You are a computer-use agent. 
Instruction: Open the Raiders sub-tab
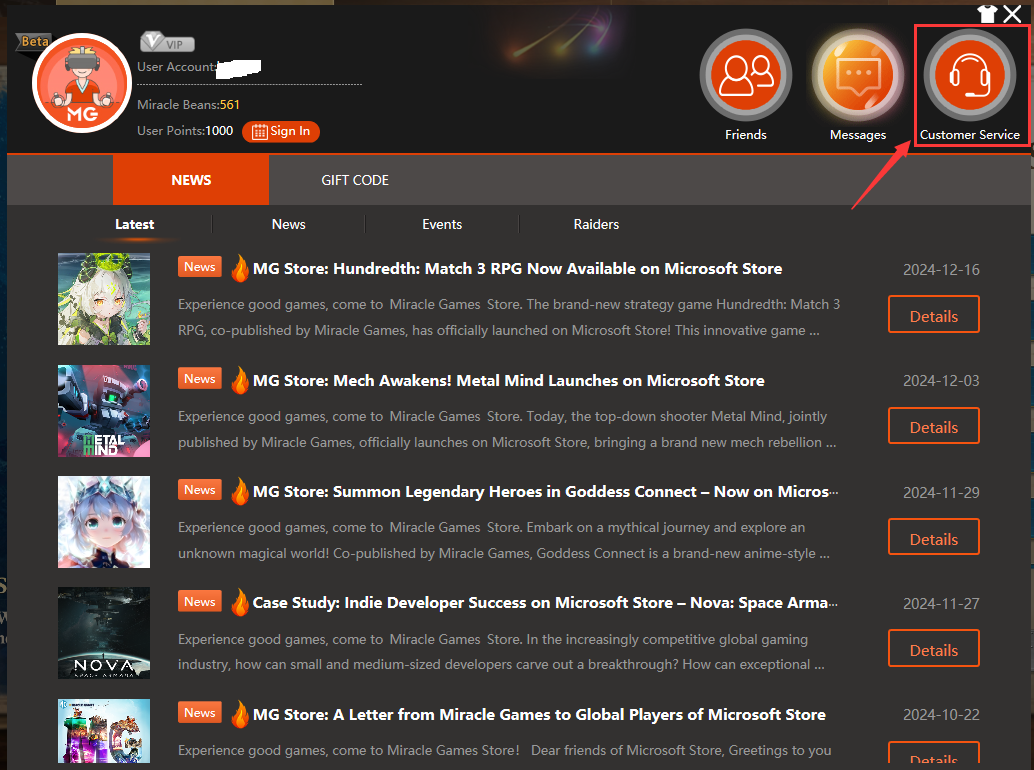tap(596, 224)
